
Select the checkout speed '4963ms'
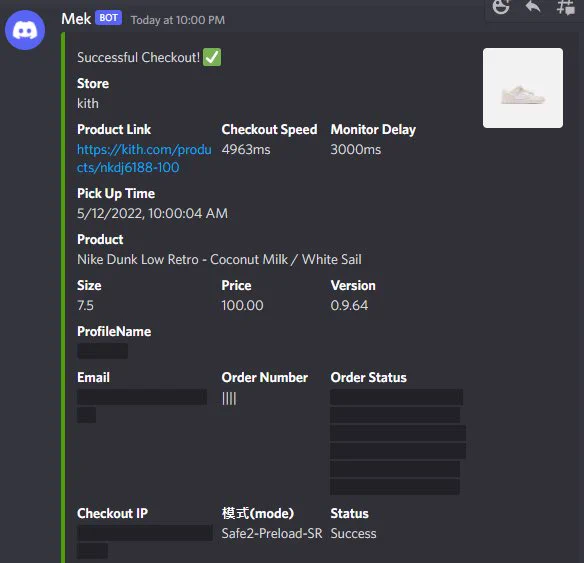(x=246, y=150)
